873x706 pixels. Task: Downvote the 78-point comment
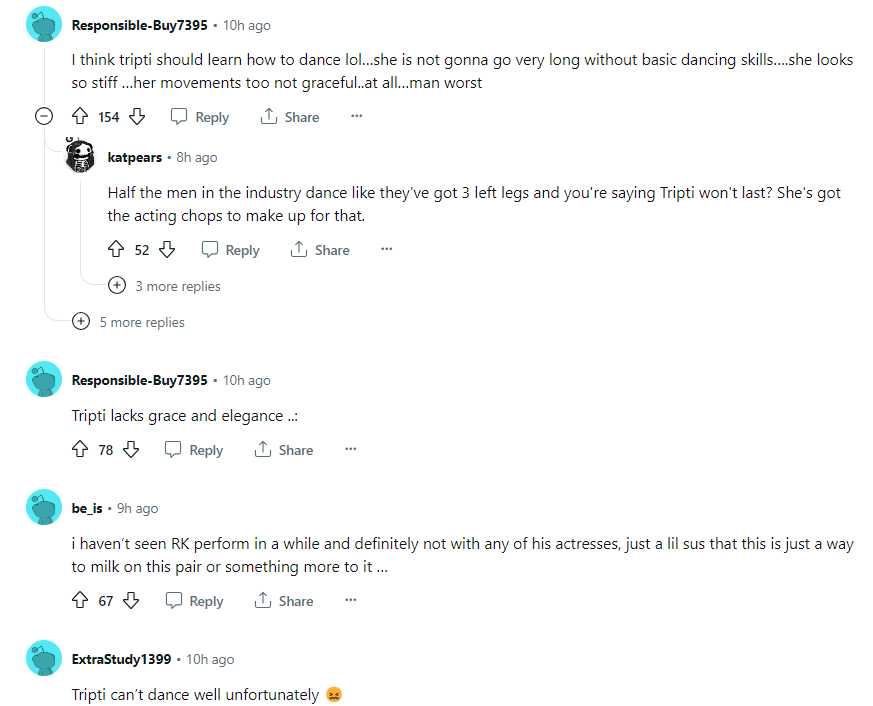[x=131, y=450]
